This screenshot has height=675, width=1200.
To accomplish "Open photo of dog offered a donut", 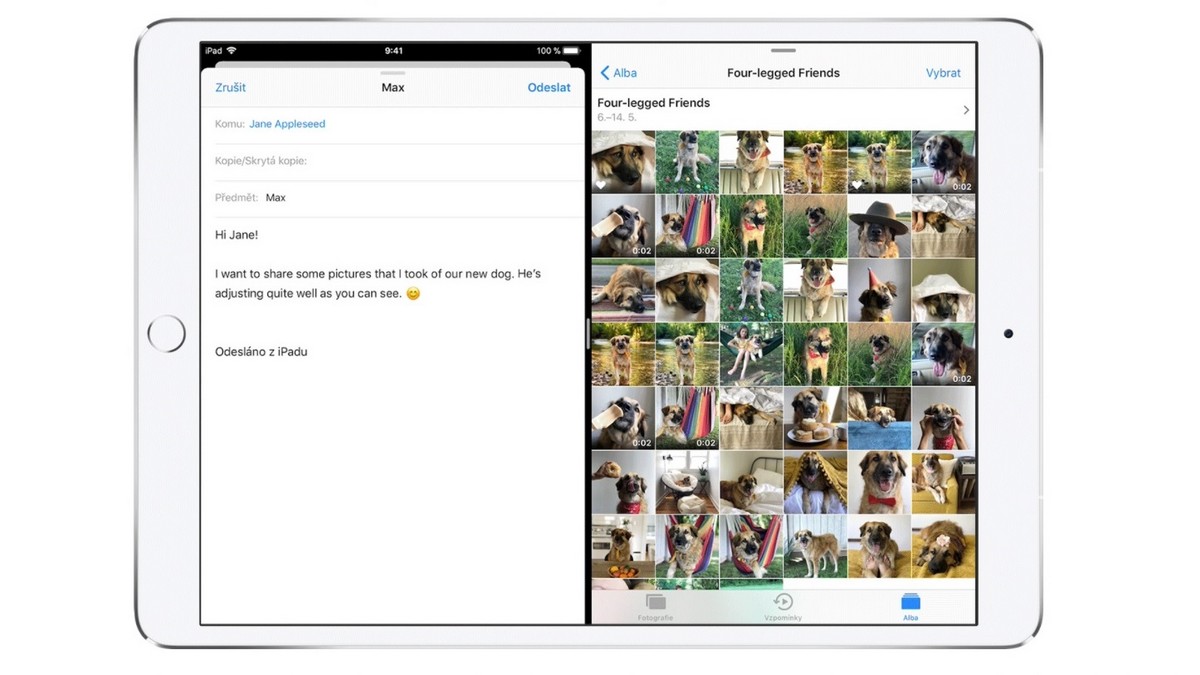I will coord(623,482).
